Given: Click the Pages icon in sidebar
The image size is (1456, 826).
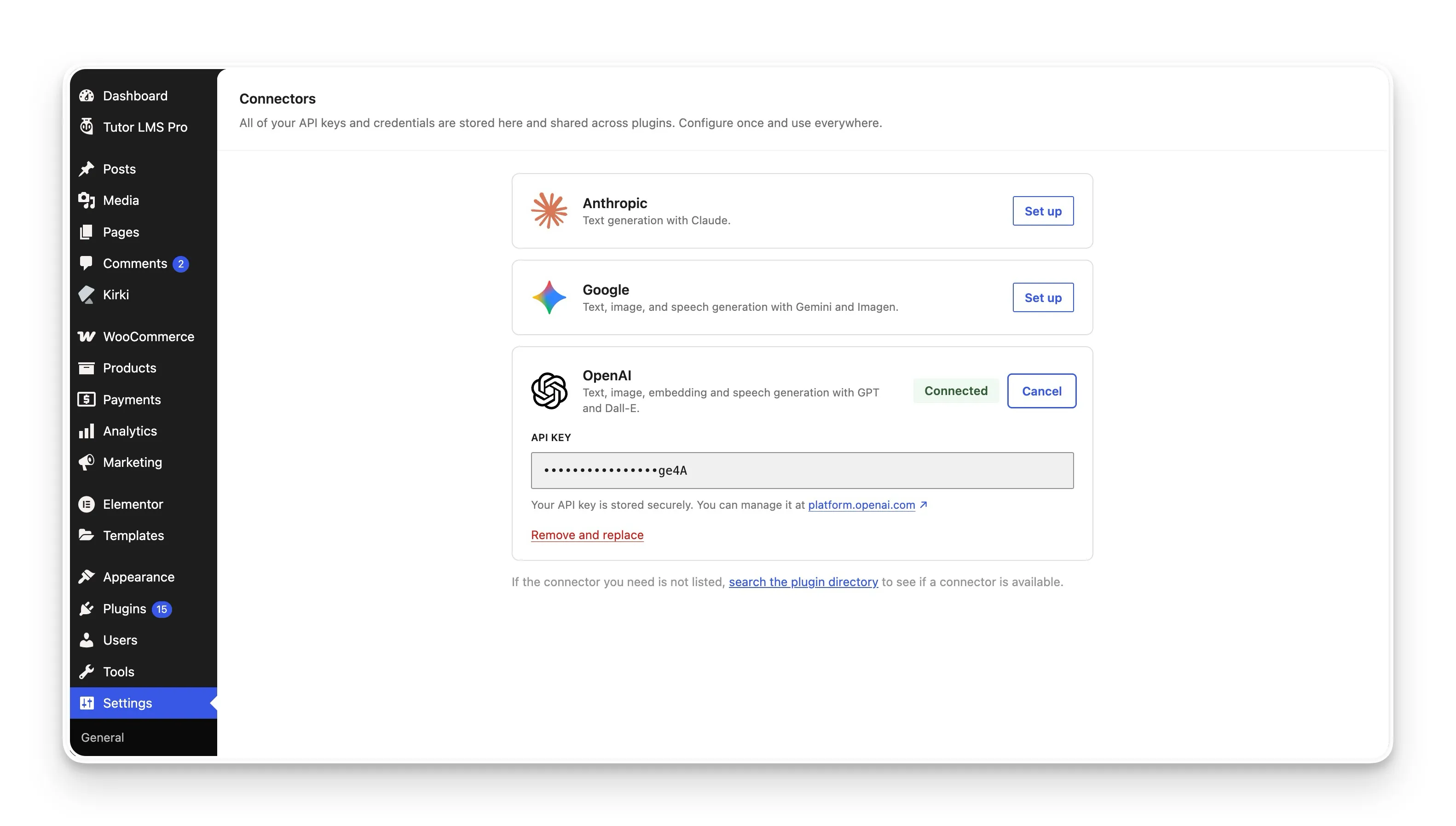Looking at the screenshot, I should click(86, 232).
